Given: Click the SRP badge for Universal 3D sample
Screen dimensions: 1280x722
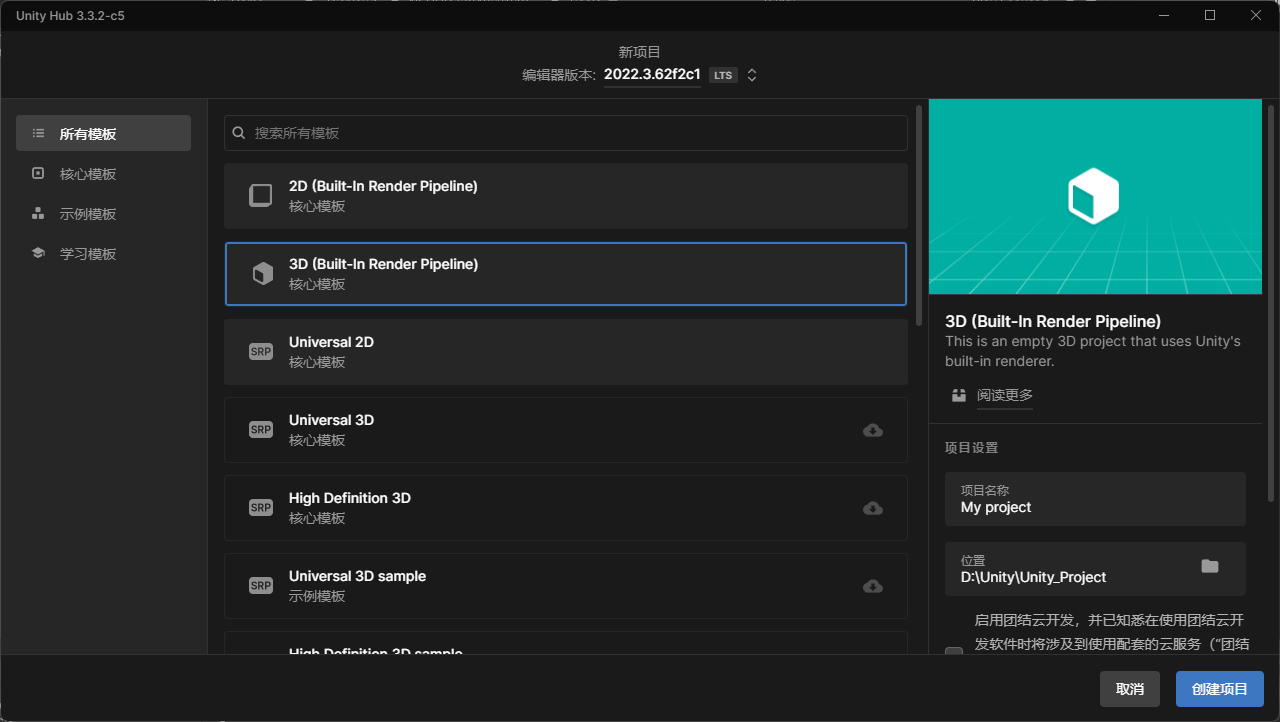Looking at the screenshot, I should click(261, 586).
